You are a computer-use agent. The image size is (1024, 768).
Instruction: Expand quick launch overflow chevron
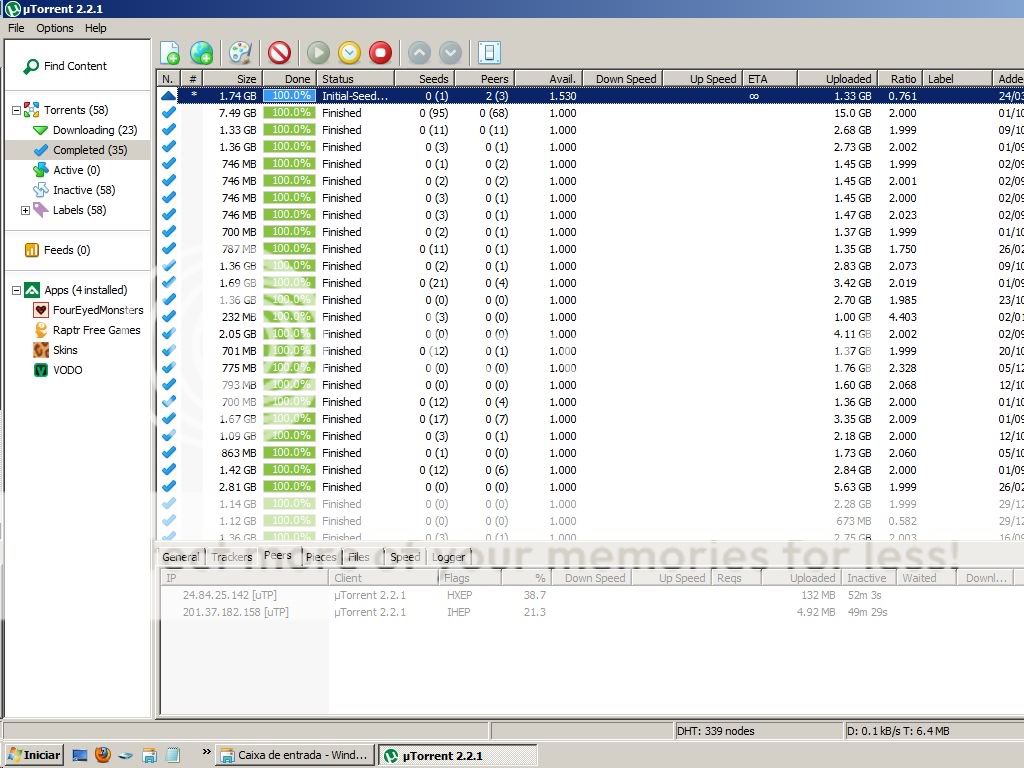206,751
